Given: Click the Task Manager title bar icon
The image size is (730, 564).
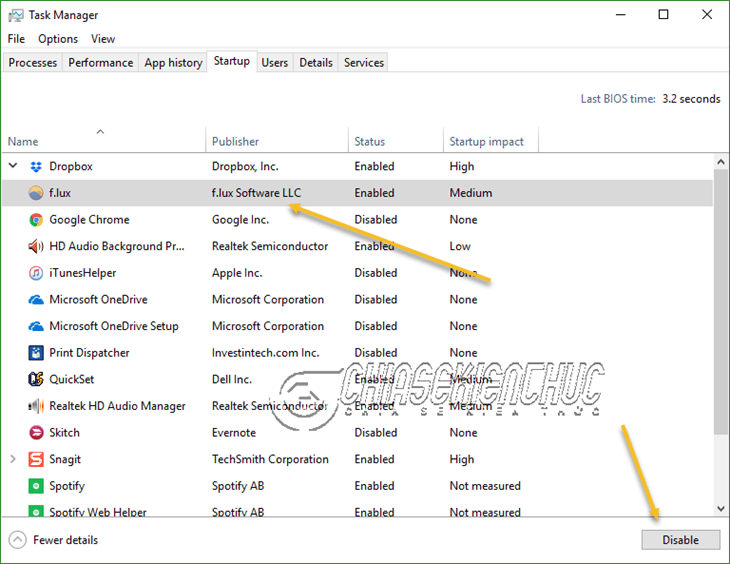Looking at the screenshot, I should coord(15,15).
